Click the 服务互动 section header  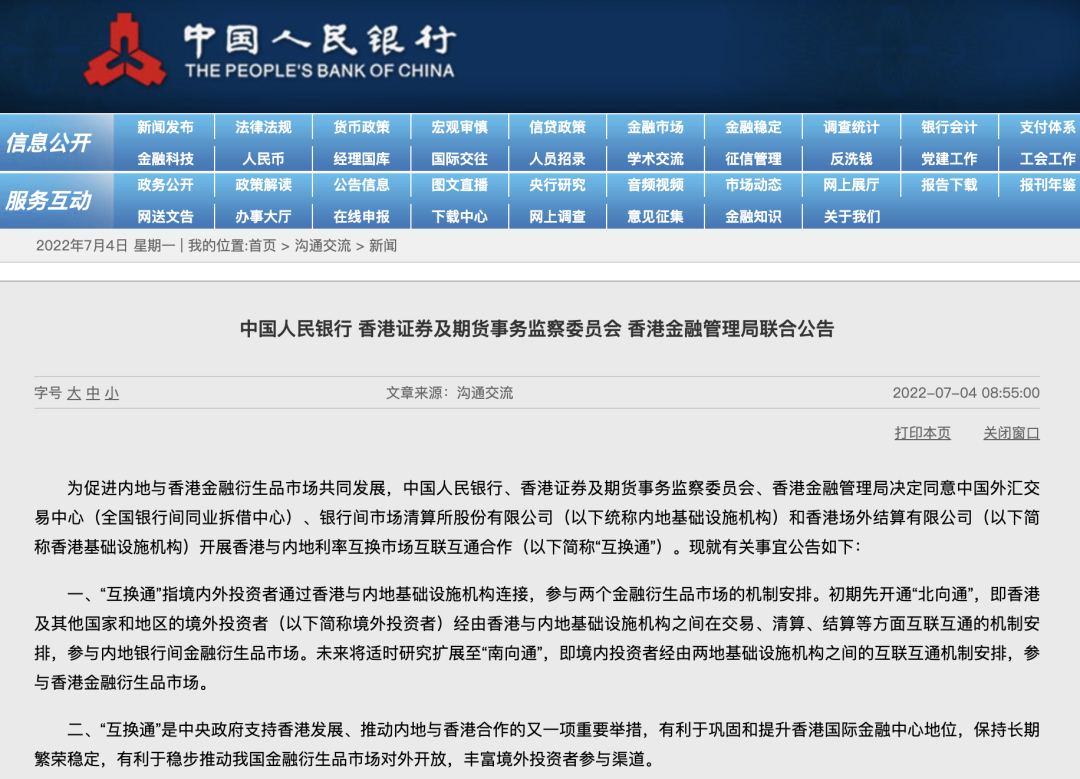(48, 201)
